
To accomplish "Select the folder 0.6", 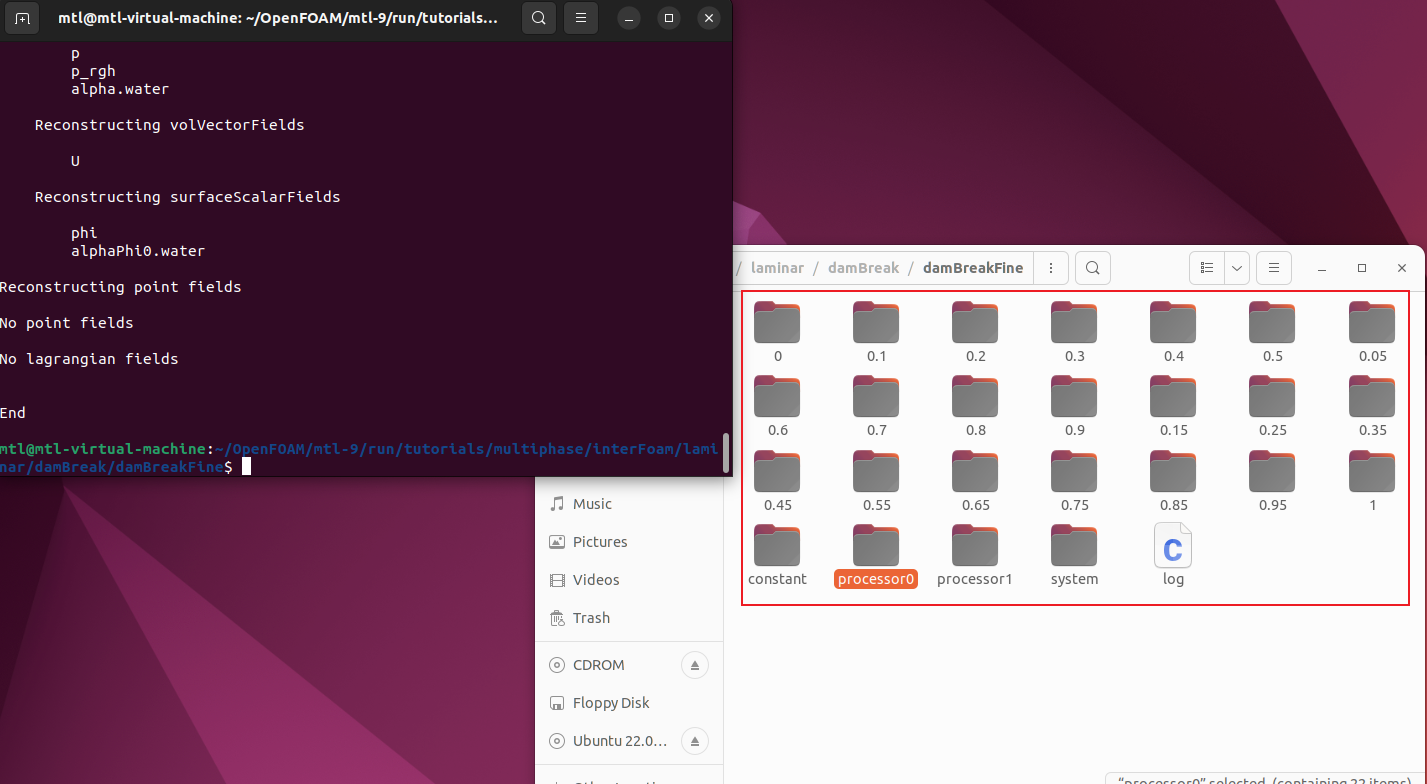I will pos(777,407).
